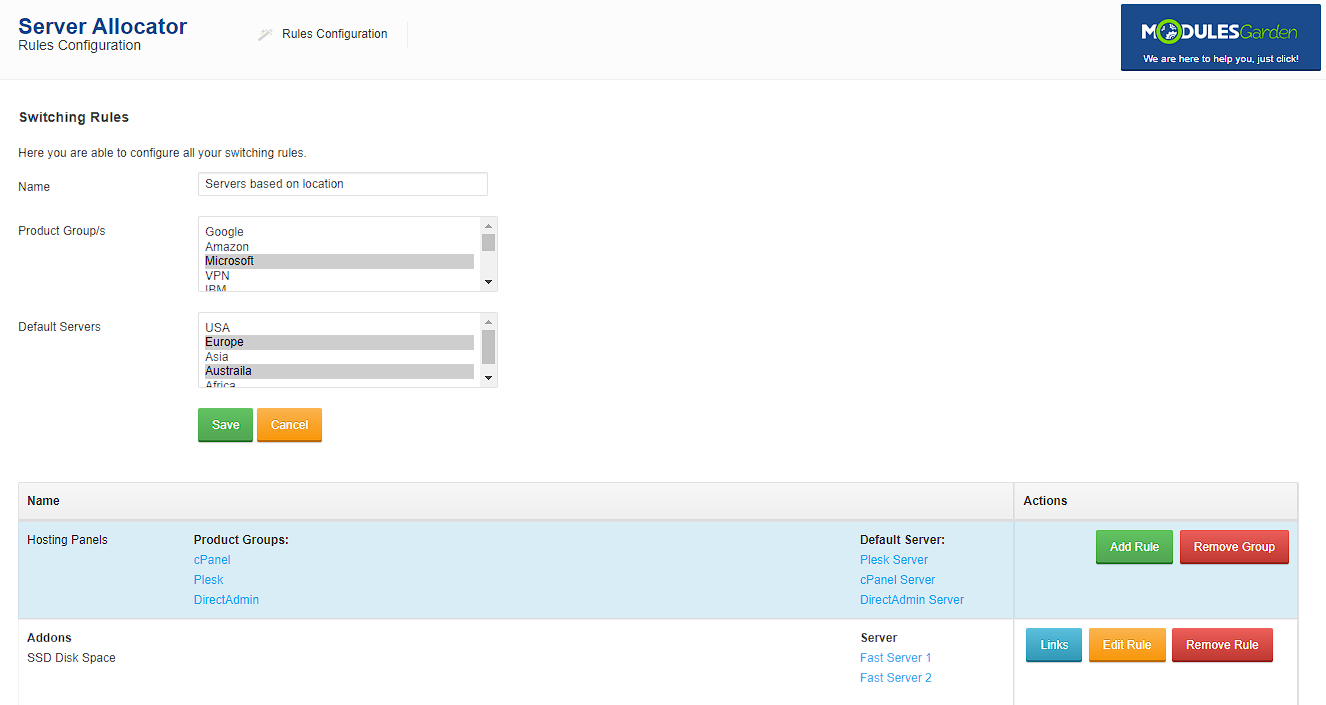This screenshot has height=705, width=1326.
Task: Click Product Groups list scroll-down arrow
Action: [488, 282]
